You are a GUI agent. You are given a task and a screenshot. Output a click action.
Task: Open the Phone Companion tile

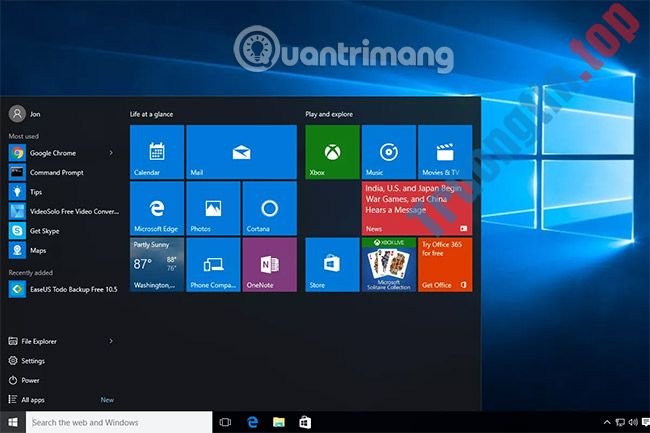pyautogui.click(x=213, y=265)
